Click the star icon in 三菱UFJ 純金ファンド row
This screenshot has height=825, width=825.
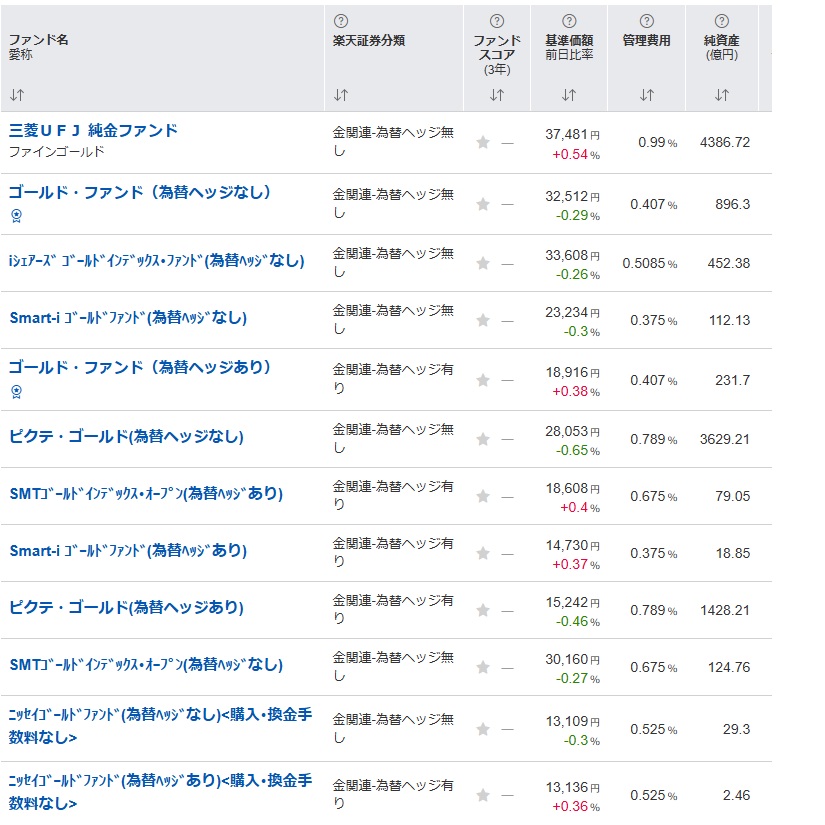[483, 143]
